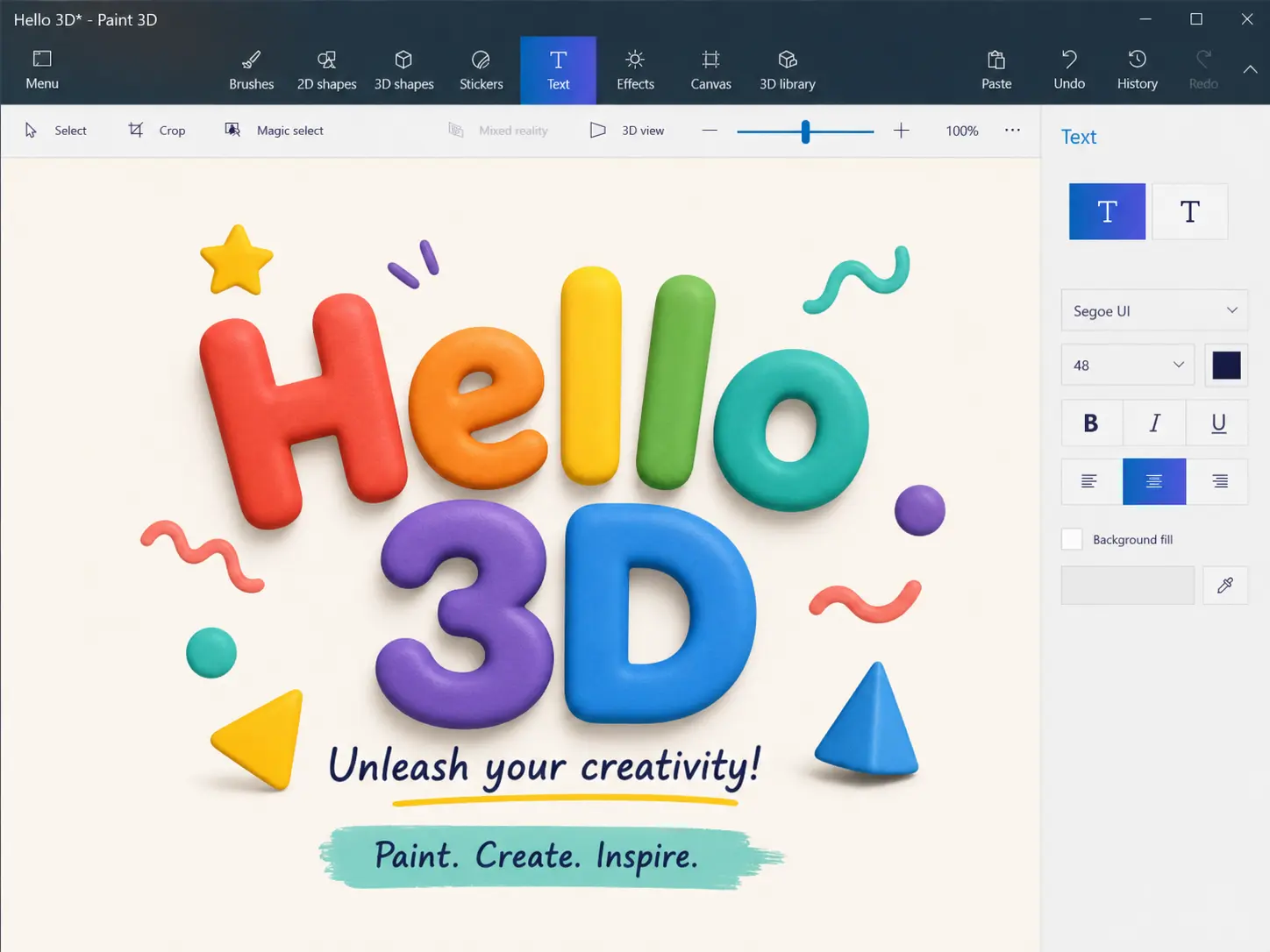Select the Brushes tool
Image resolution: width=1270 pixels, height=952 pixels.
[252, 70]
